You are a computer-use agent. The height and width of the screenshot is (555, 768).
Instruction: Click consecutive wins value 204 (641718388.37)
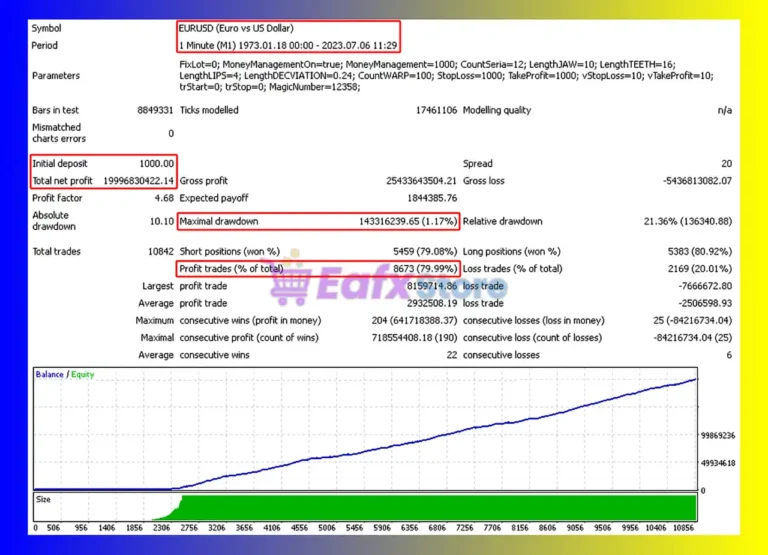[x=414, y=320]
